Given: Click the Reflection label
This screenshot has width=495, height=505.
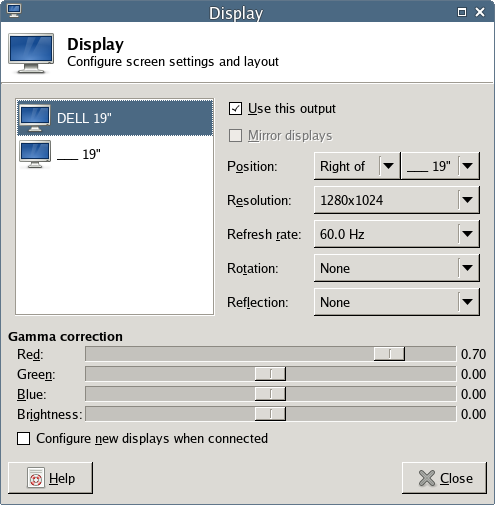Looking at the screenshot, I should [x=258, y=302].
